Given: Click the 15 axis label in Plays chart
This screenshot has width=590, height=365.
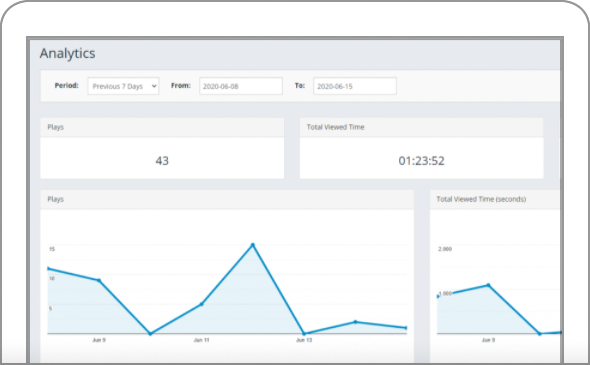Looking at the screenshot, I should (x=52, y=249).
